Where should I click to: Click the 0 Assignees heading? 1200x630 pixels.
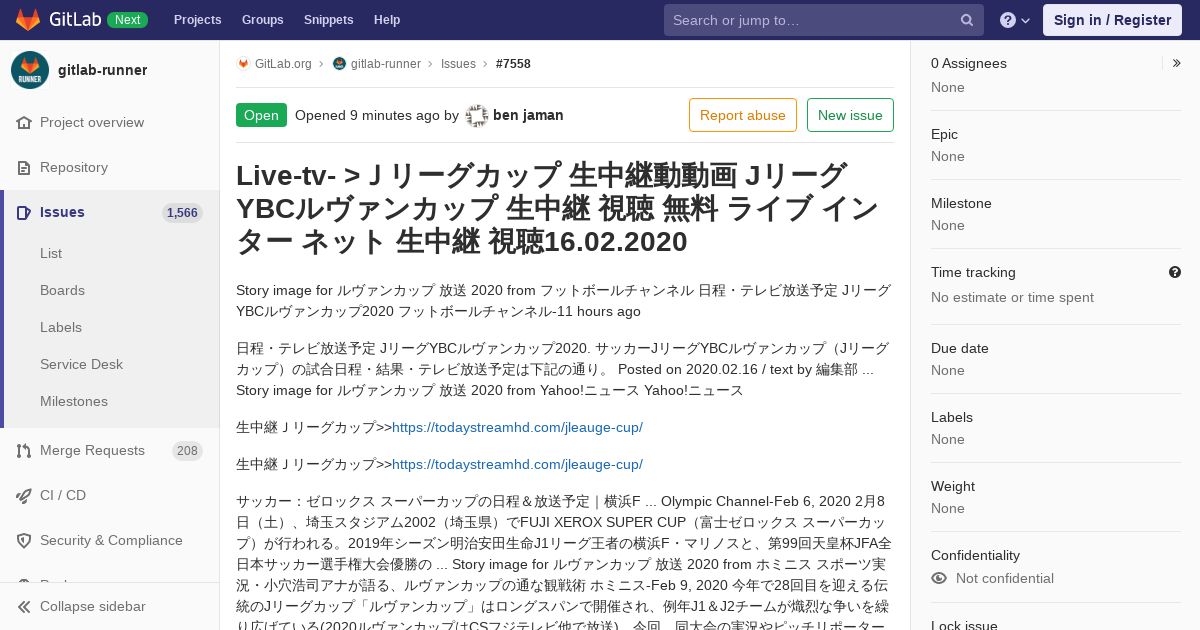(969, 63)
